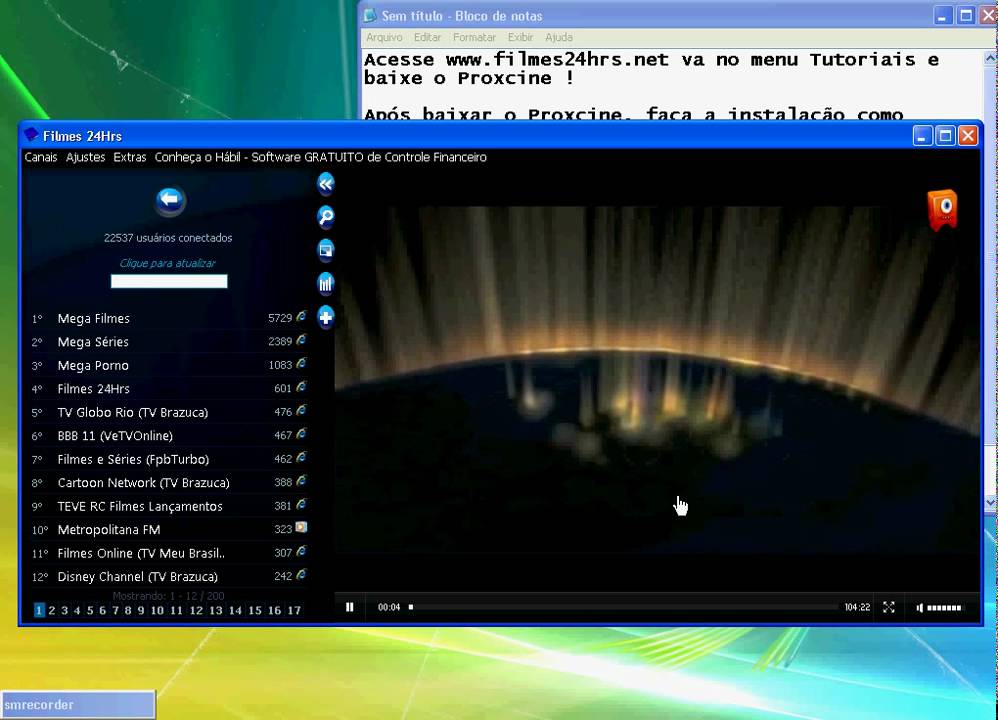The height and width of the screenshot is (720, 998).
Task: Click the media icon beside Metropolitana FM
Action: (301, 528)
